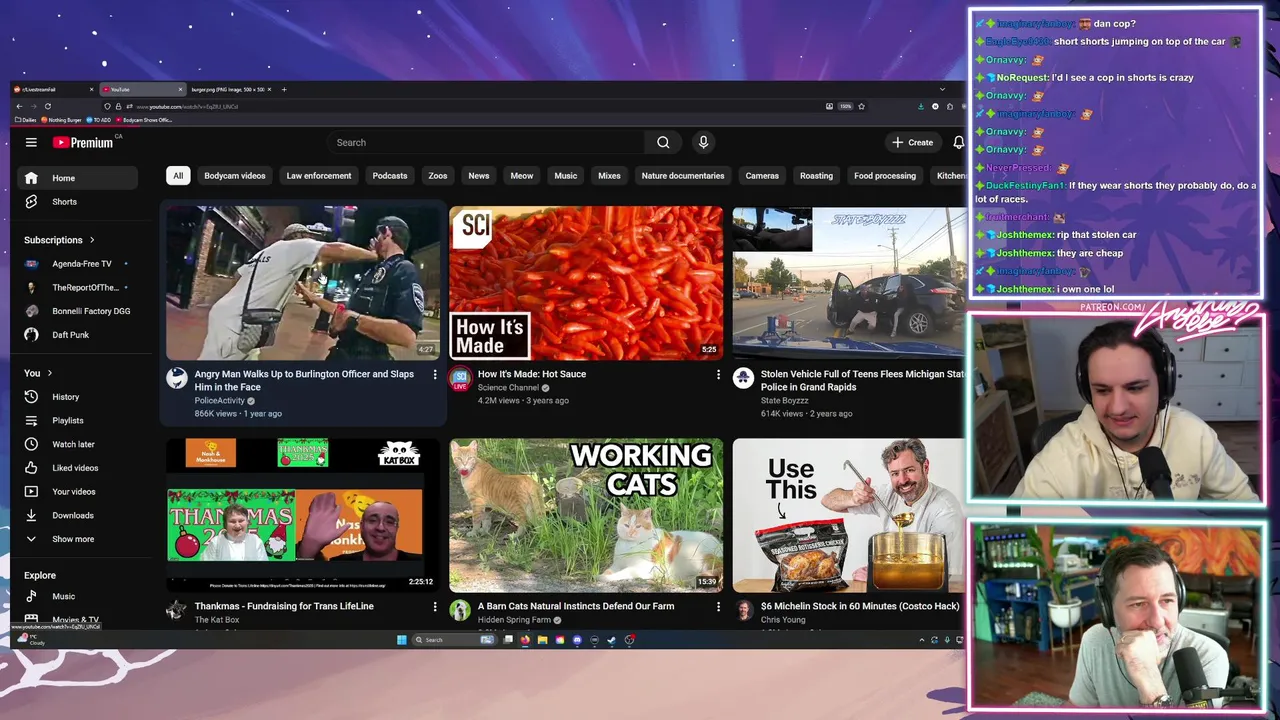This screenshot has width=1280, height=720.
Task: Select Meow filter chip
Action: coord(522,176)
